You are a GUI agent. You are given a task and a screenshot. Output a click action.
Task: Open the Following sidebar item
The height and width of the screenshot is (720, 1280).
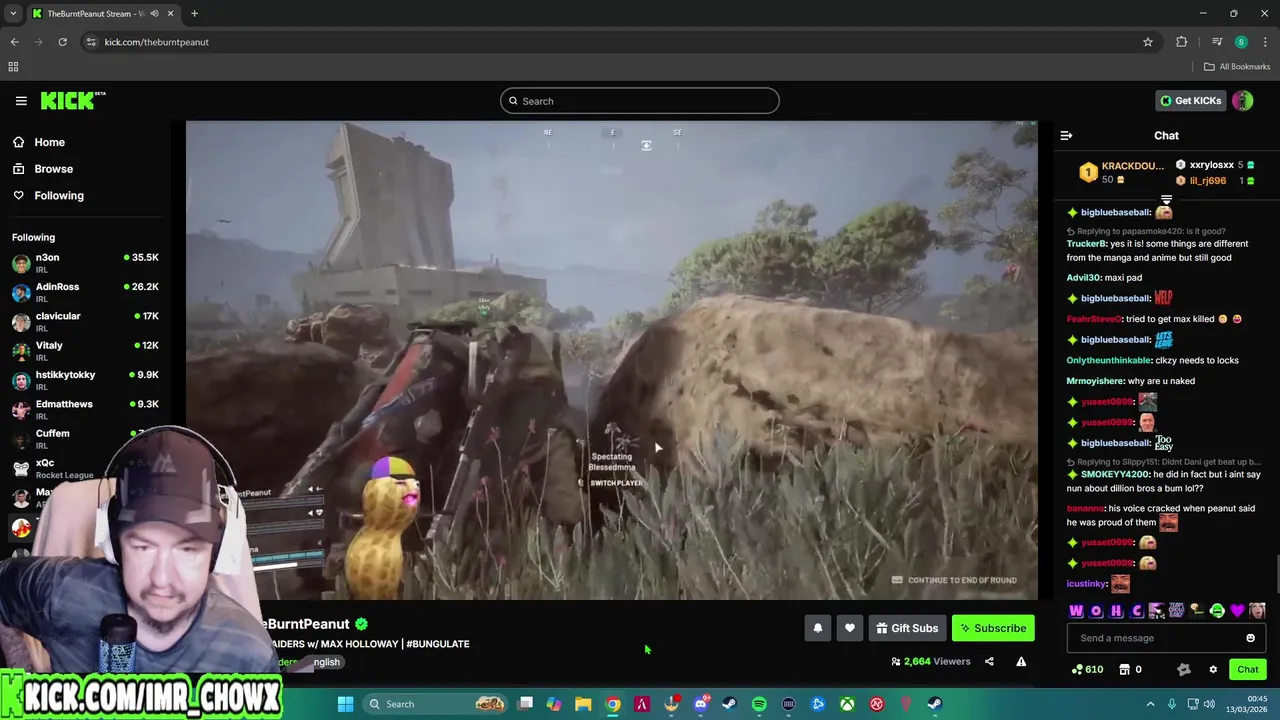pos(48,196)
